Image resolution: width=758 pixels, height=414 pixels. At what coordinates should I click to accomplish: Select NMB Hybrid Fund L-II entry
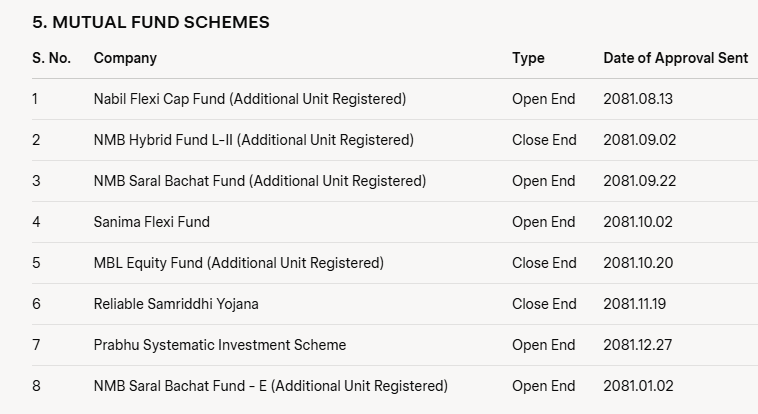(x=254, y=140)
